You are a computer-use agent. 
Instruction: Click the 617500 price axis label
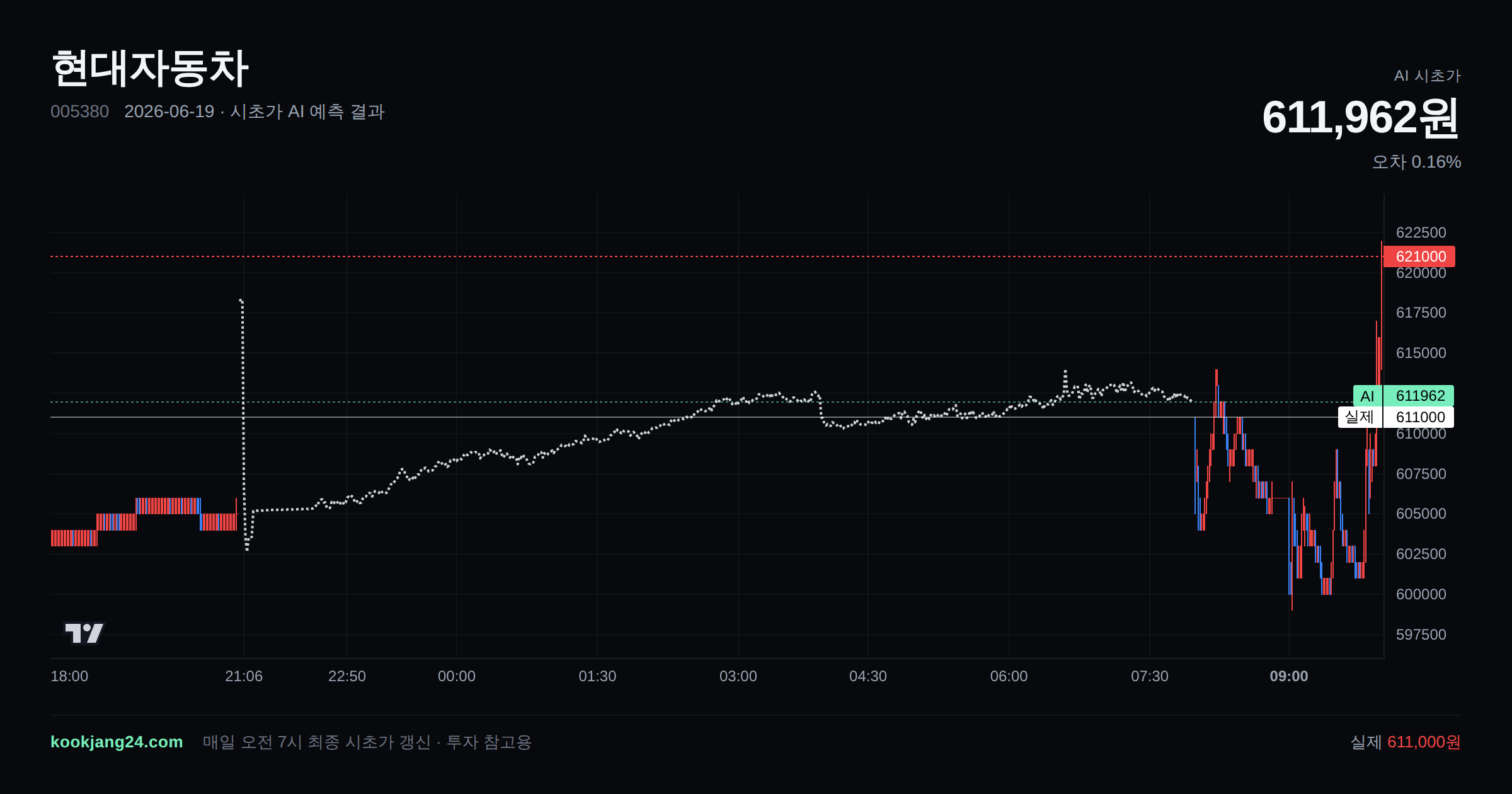(1421, 313)
